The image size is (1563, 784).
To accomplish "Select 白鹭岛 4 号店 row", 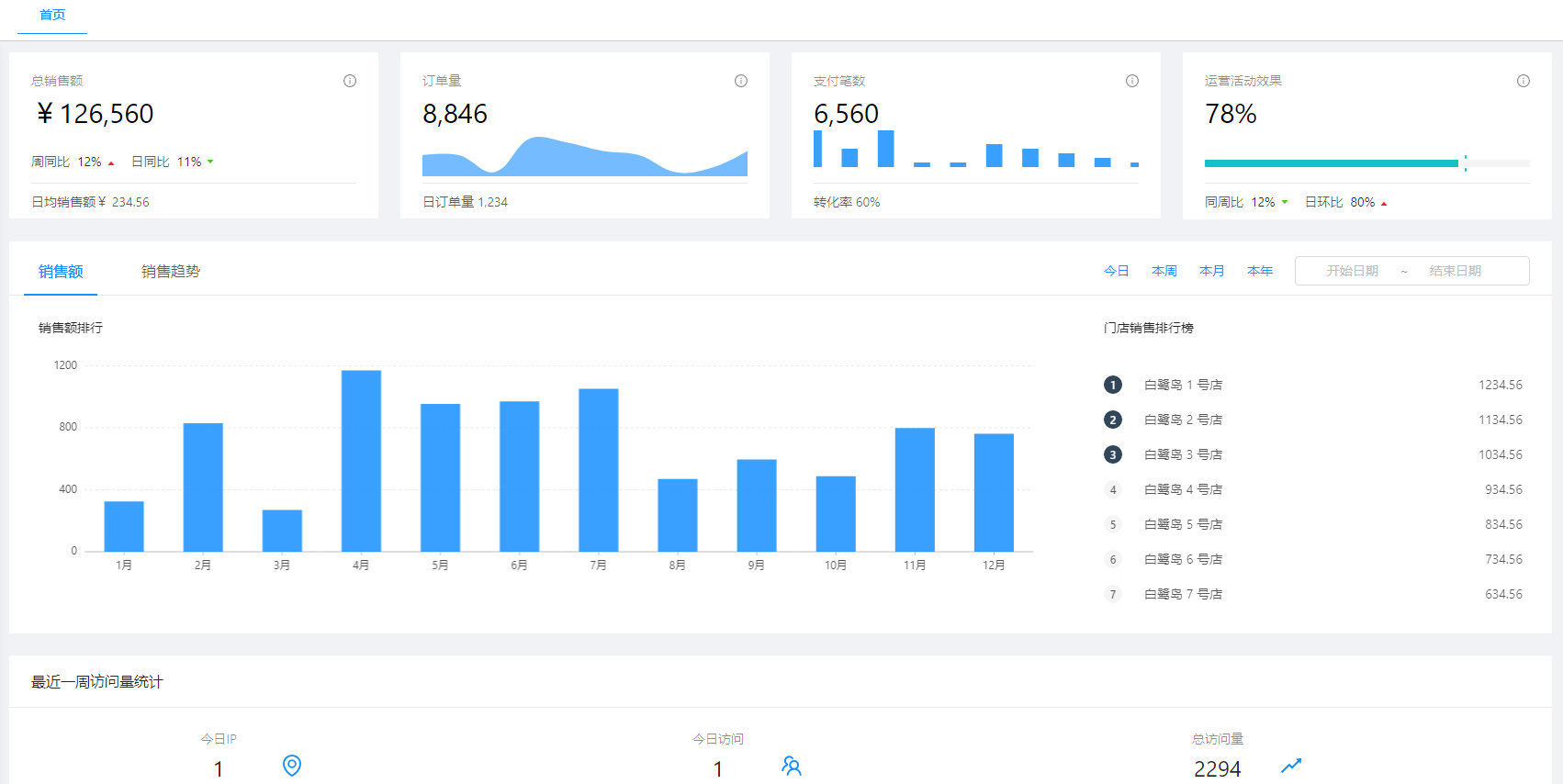I will tap(1313, 489).
